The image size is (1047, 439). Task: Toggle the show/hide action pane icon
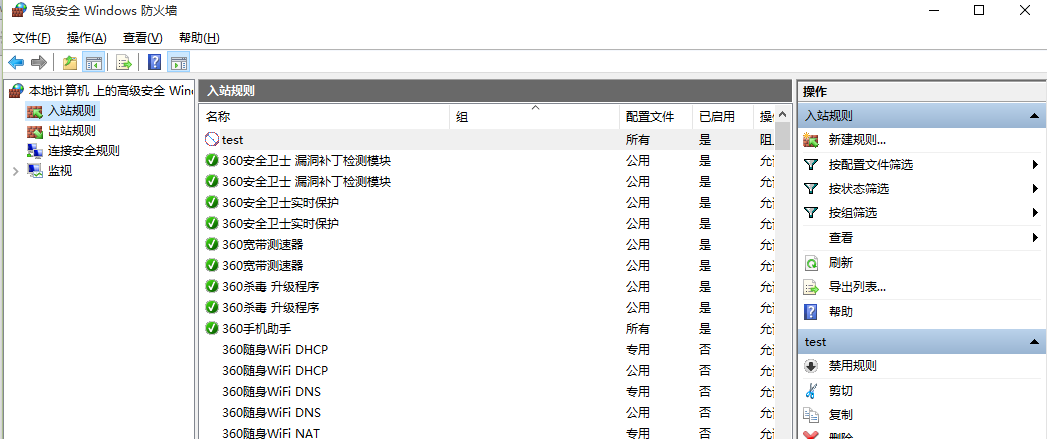[178, 63]
